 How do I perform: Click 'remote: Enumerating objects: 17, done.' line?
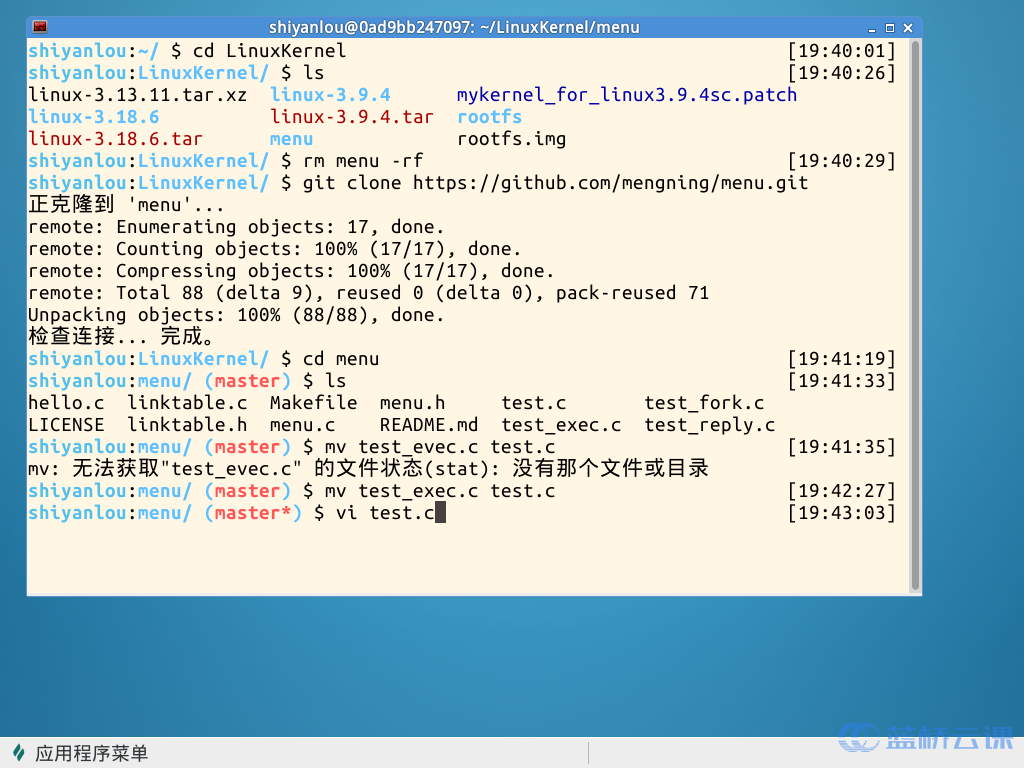point(236,227)
